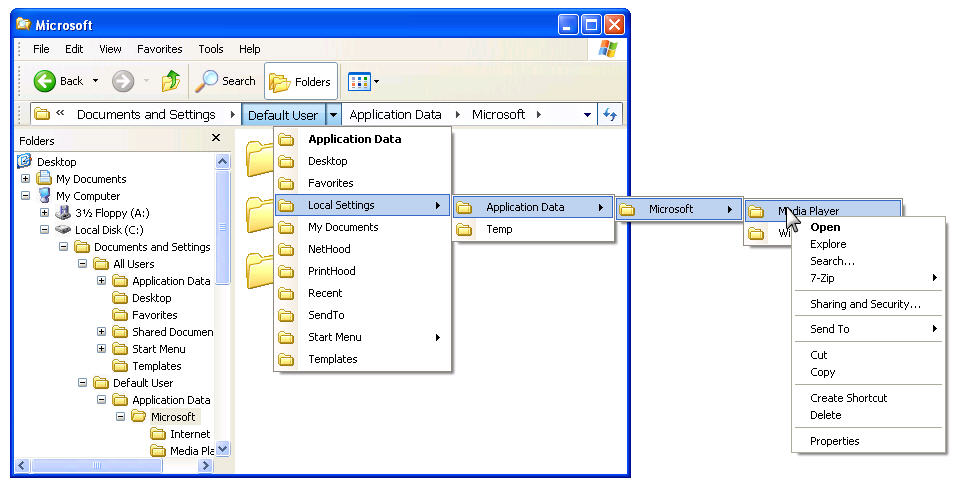Image resolution: width=955 pixels, height=488 pixels.
Task: Click Start Menu in dropdown list
Action: coord(362,337)
